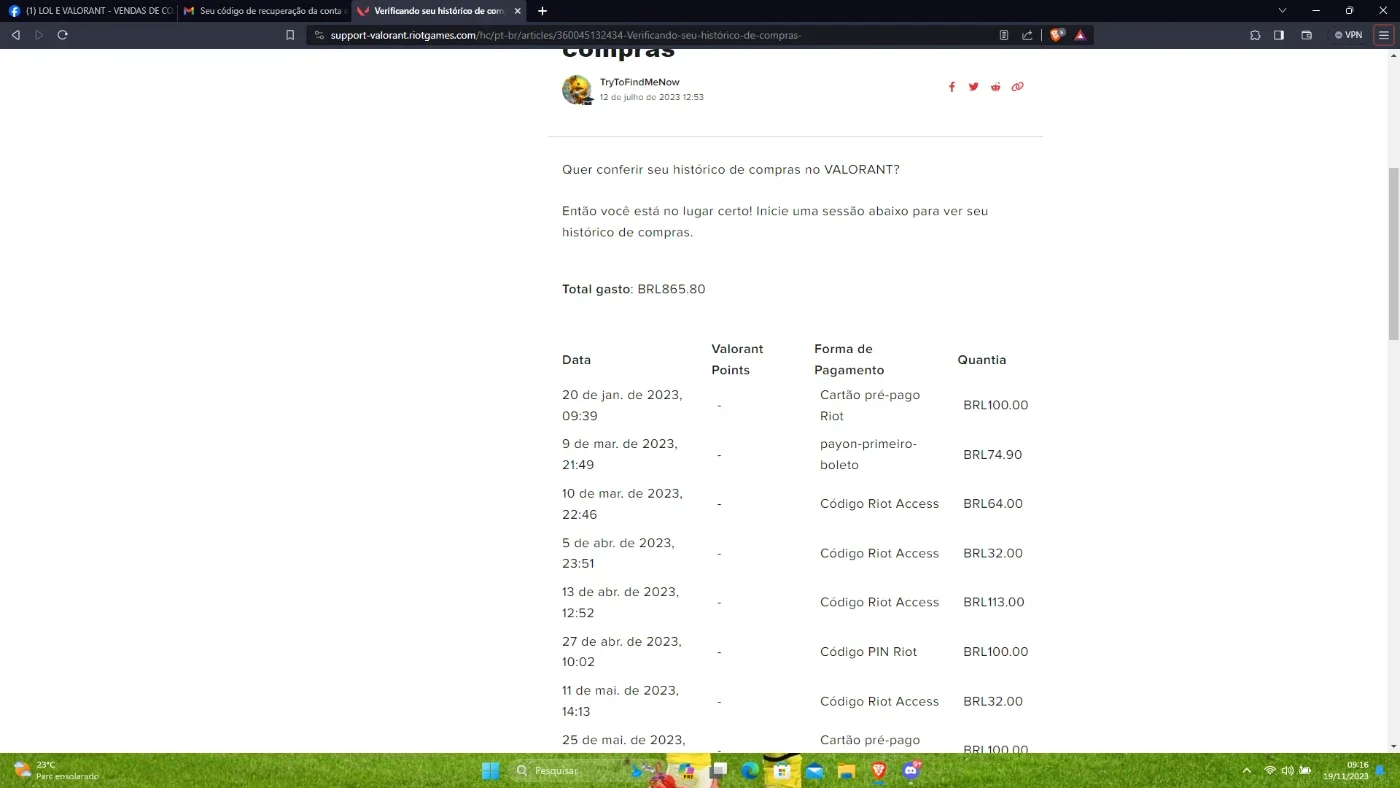Open the Mail app on taskbar
The image size is (1400, 788).
point(814,771)
